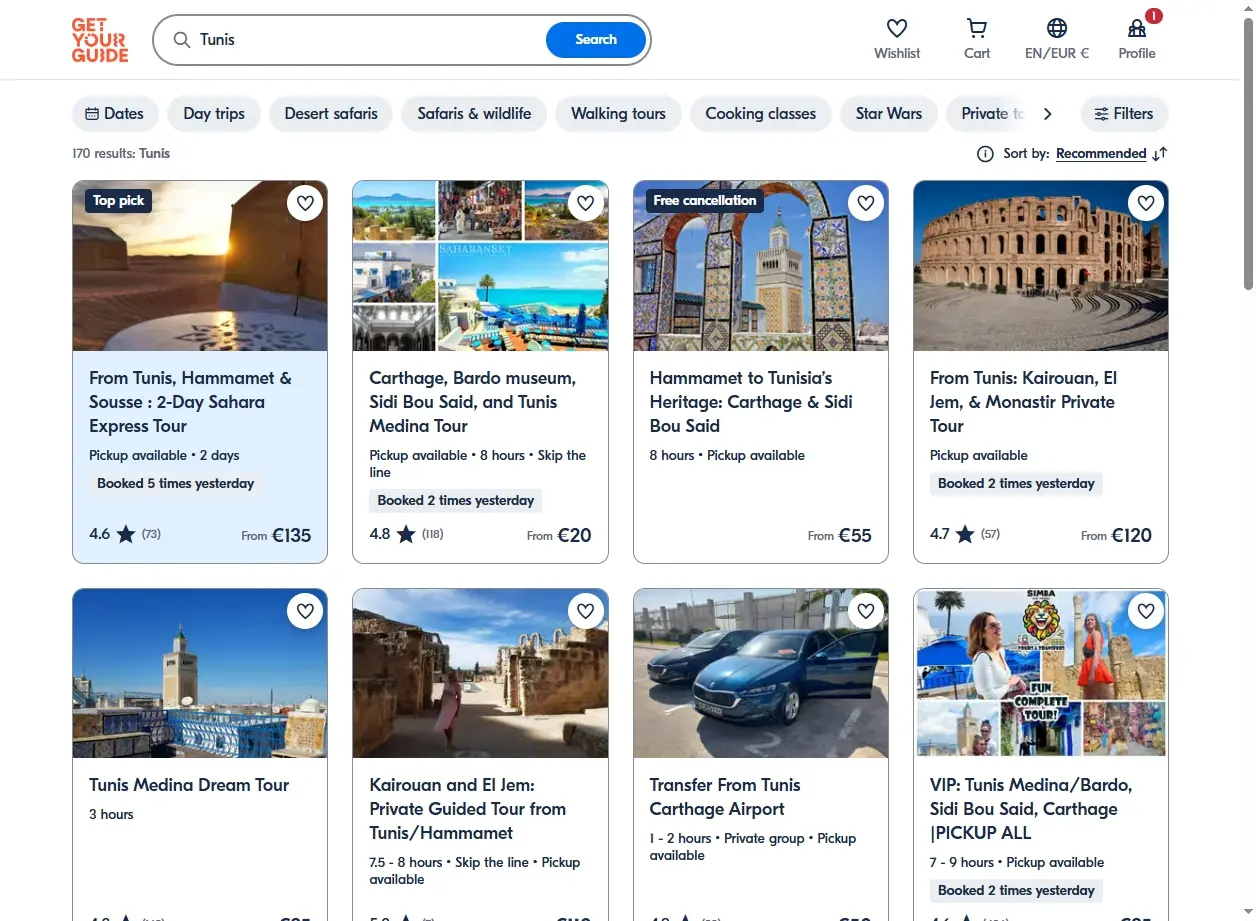This screenshot has width=1256, height=921.
Task: Click the Tunis Medina rooftop thumbnail
Action: point(200,673)
